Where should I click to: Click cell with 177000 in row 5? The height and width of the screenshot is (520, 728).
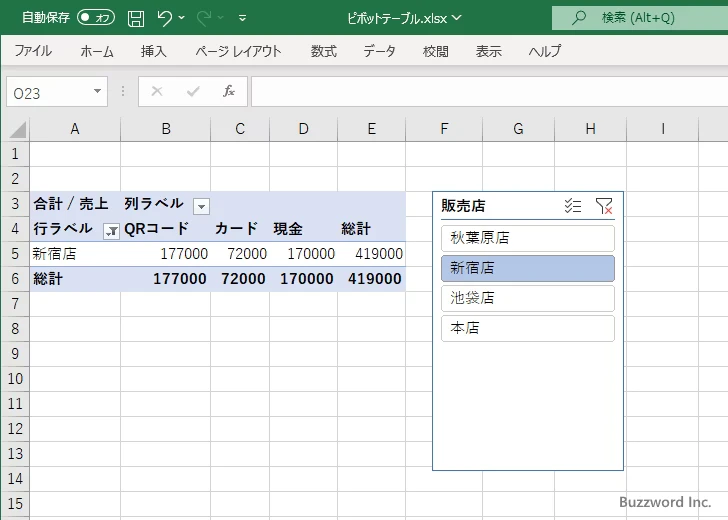[x=166, y=254]
